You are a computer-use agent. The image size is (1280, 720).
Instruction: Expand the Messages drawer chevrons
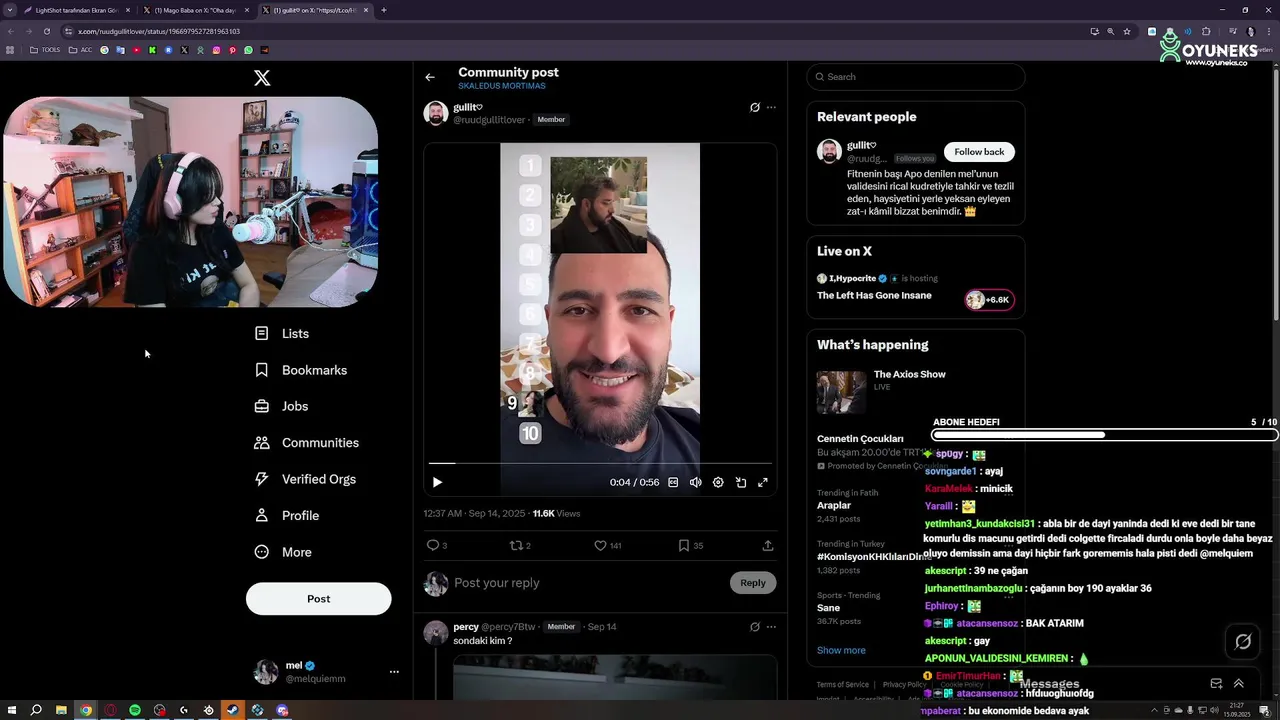1239,684
